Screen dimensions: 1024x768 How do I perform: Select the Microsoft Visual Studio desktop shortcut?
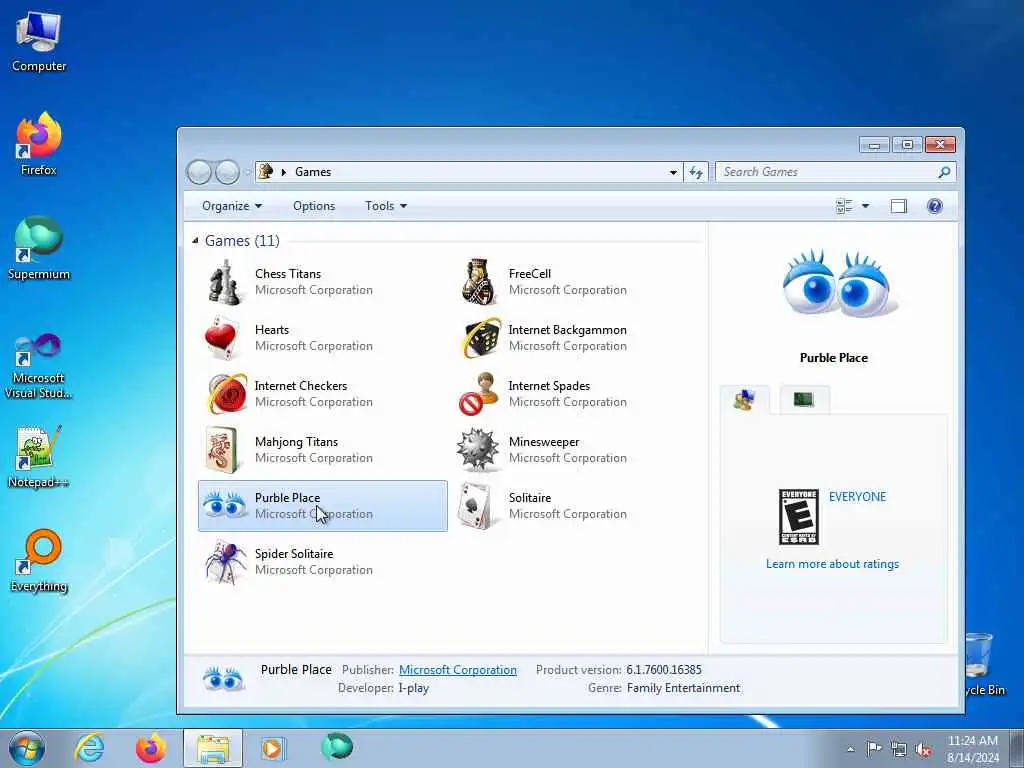click(x=39, y=366)
